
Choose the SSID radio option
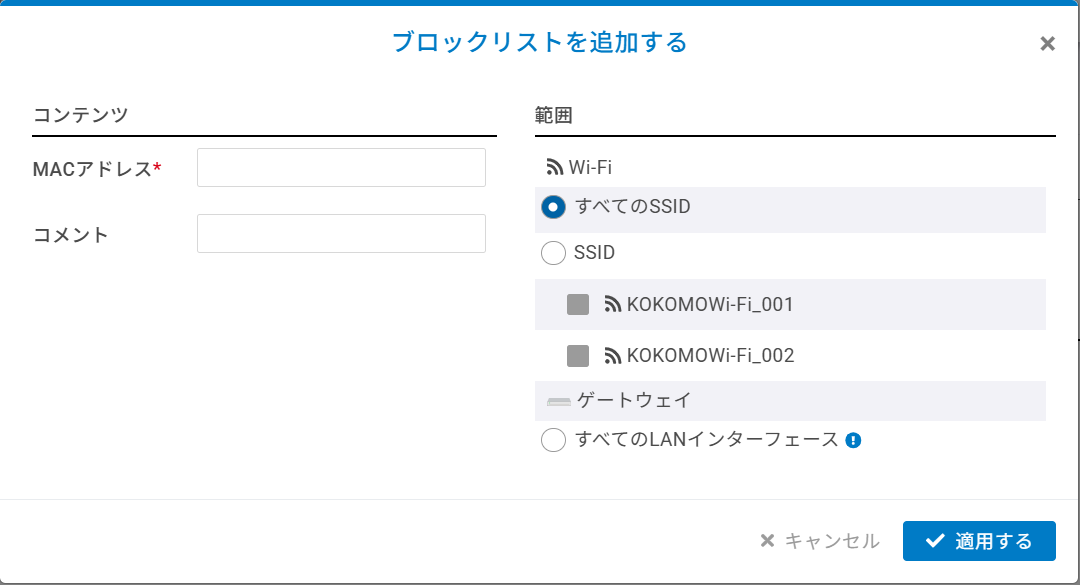point(553,253)
